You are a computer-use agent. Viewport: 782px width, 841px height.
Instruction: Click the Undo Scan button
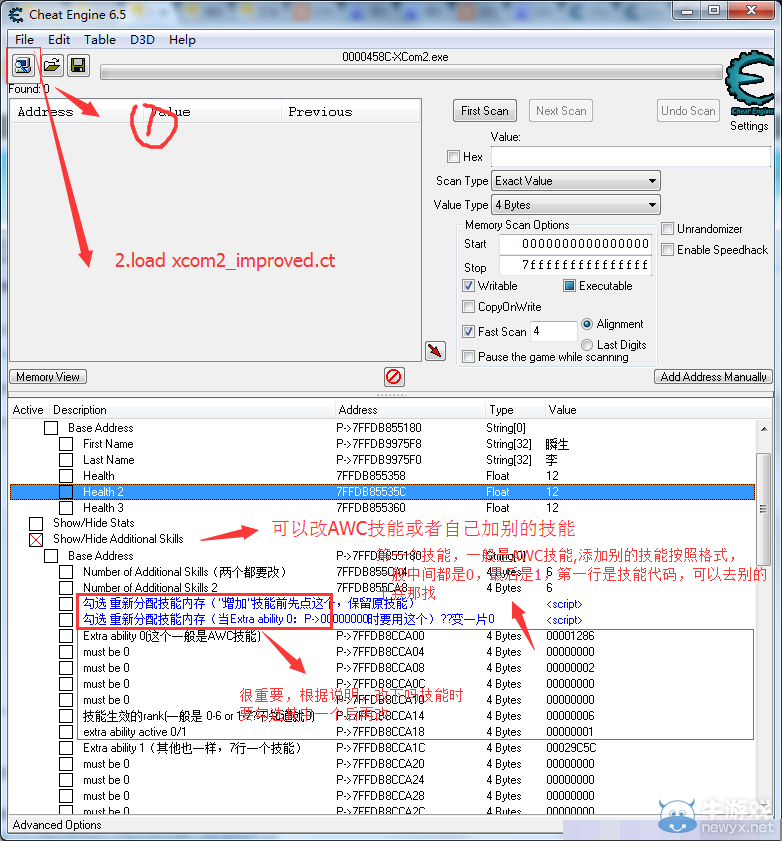[x=688, y=111]
